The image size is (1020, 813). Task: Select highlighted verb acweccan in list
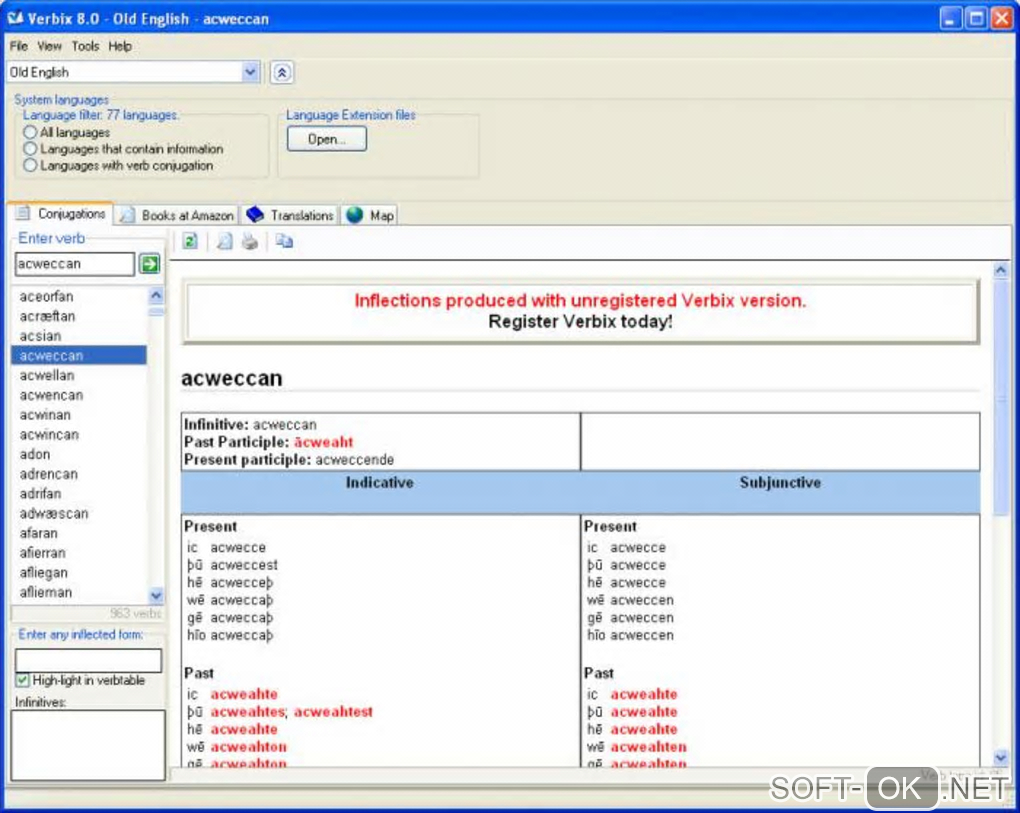[79, 356]
